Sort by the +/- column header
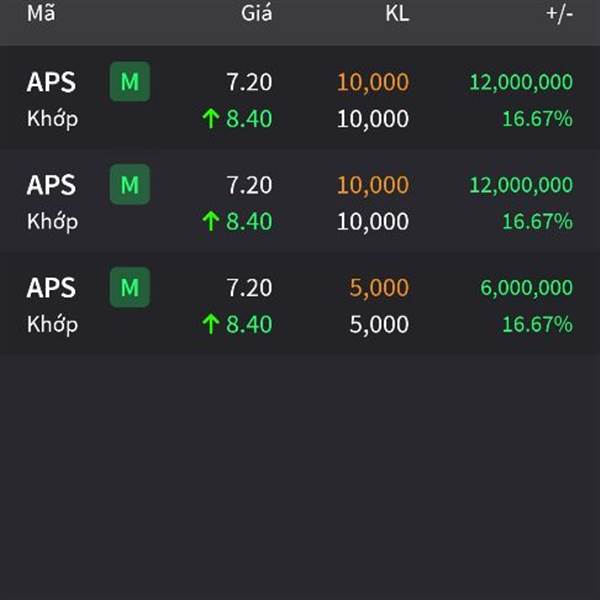 559,14
